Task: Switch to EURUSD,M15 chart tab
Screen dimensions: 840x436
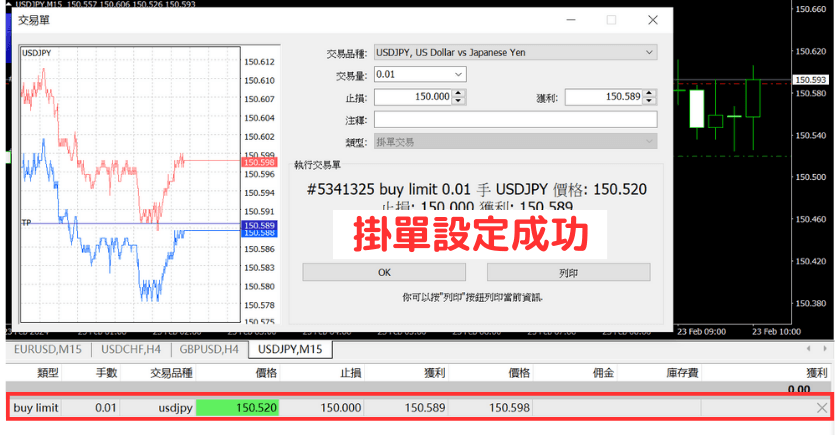Action: [x=48, y=349]
